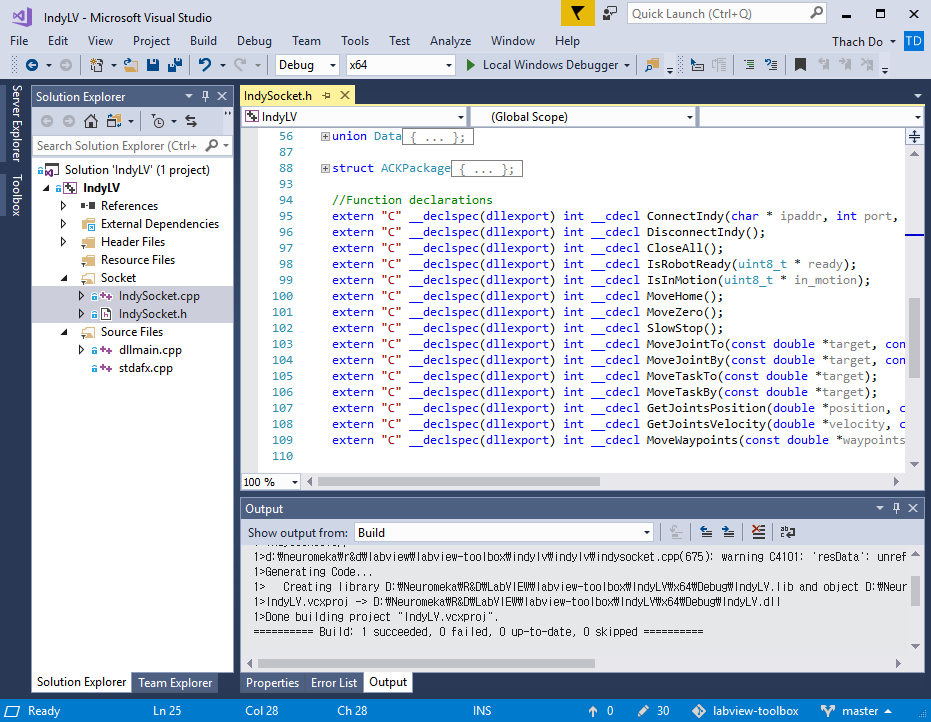Viewport: 931px width, 722px height.
Task: Expand the IndySocket.cpp node
Action: pyautogui.click(x=81, y=296)
